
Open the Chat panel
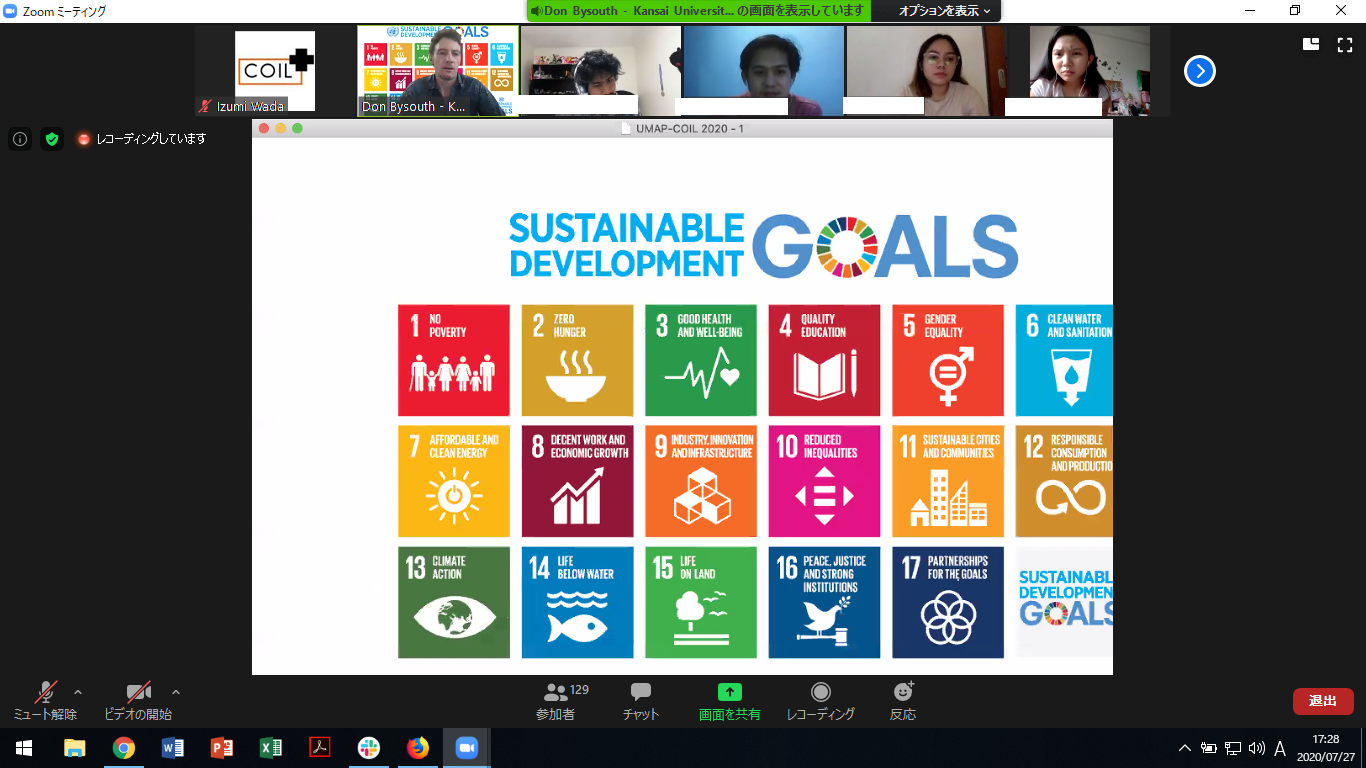coord(641,693)
